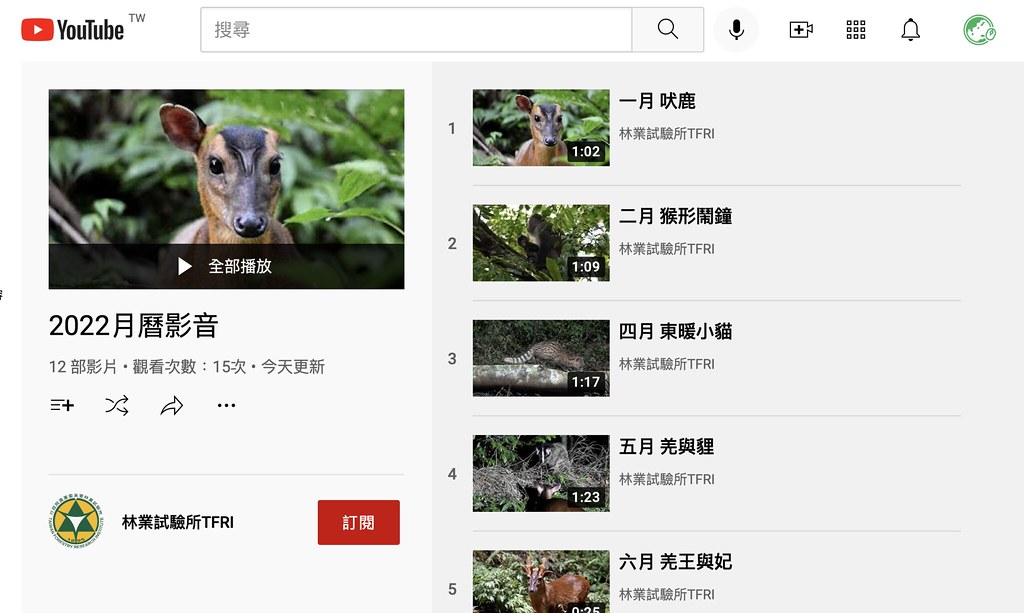Image resolution: width=1024 pixels, height=613 pixels.
Task: Open the create video camera icon
Action: pyautogui.click(x=800, y=30)
